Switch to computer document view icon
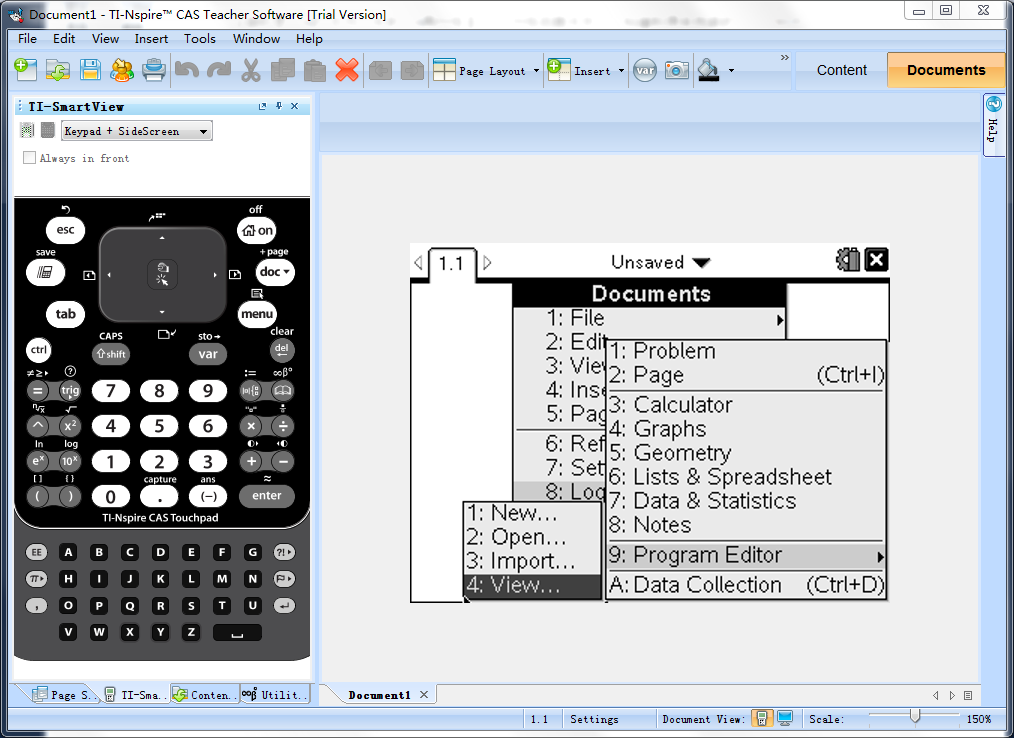 (x=784, y=719)
